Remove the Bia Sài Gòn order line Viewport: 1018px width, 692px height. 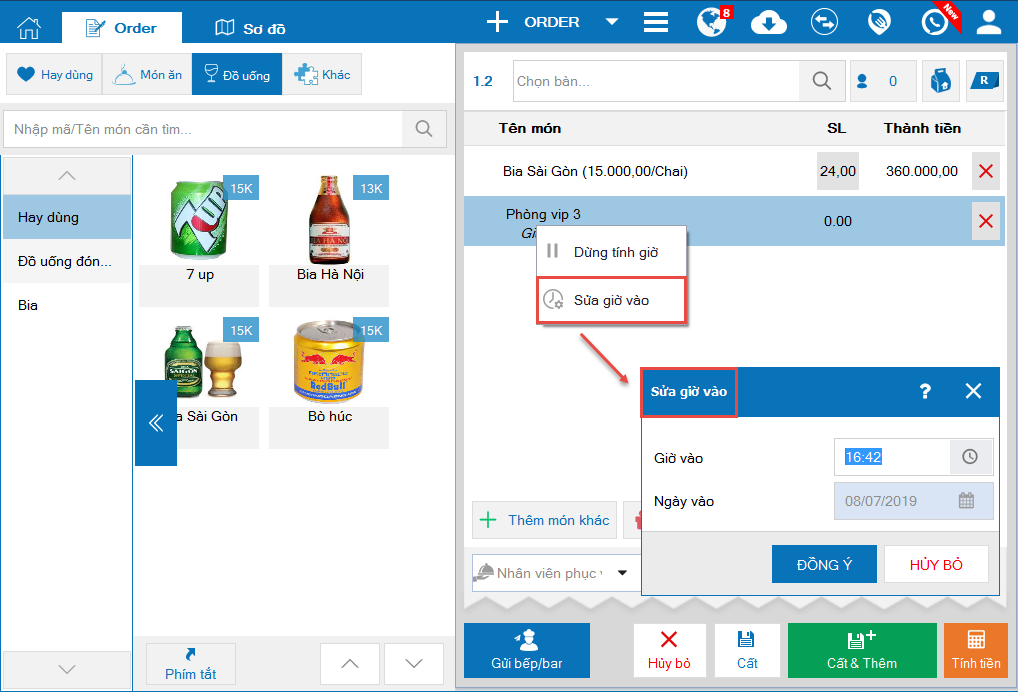coord(986,171)
